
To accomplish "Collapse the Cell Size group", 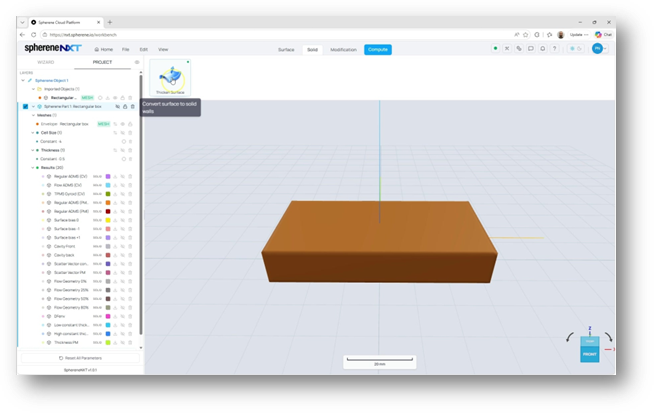I will [33, 133].
